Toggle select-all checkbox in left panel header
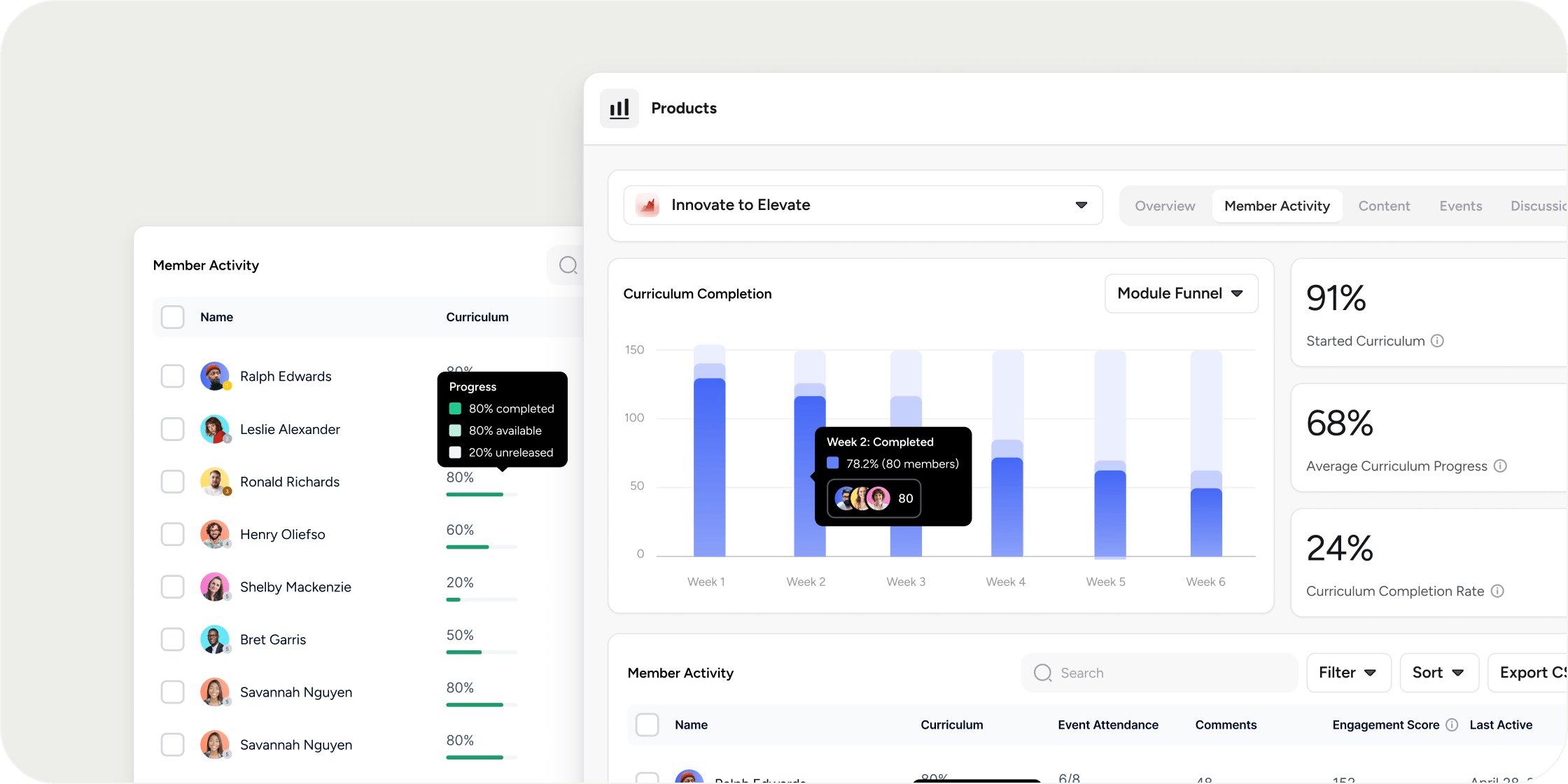The width and height of the screenshot is (1568, 784). click(172, 317)
